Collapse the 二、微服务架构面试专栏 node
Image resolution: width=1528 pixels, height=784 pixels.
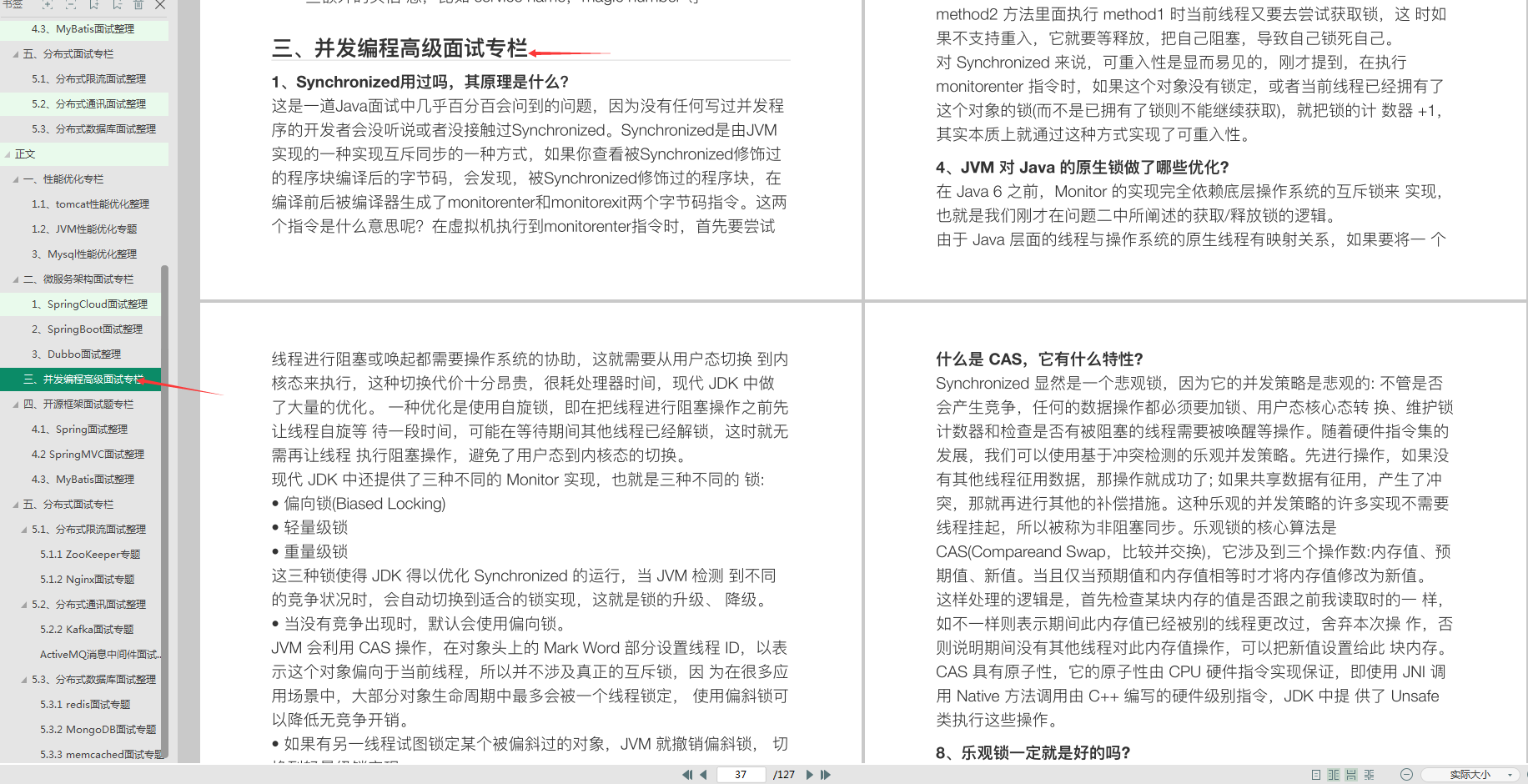(16, 279)
